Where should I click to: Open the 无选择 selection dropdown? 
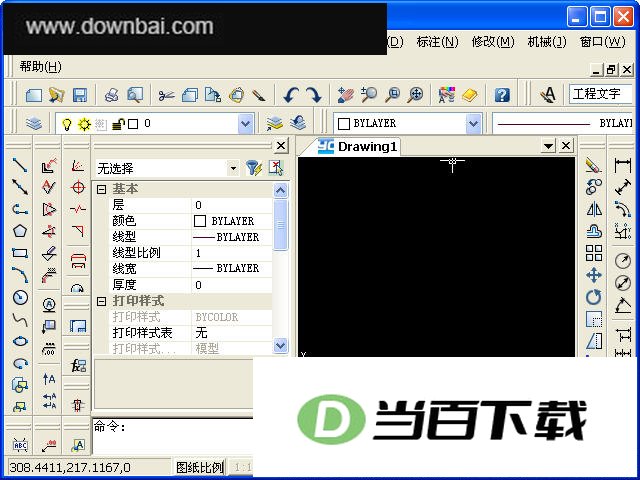coord(233,168)
